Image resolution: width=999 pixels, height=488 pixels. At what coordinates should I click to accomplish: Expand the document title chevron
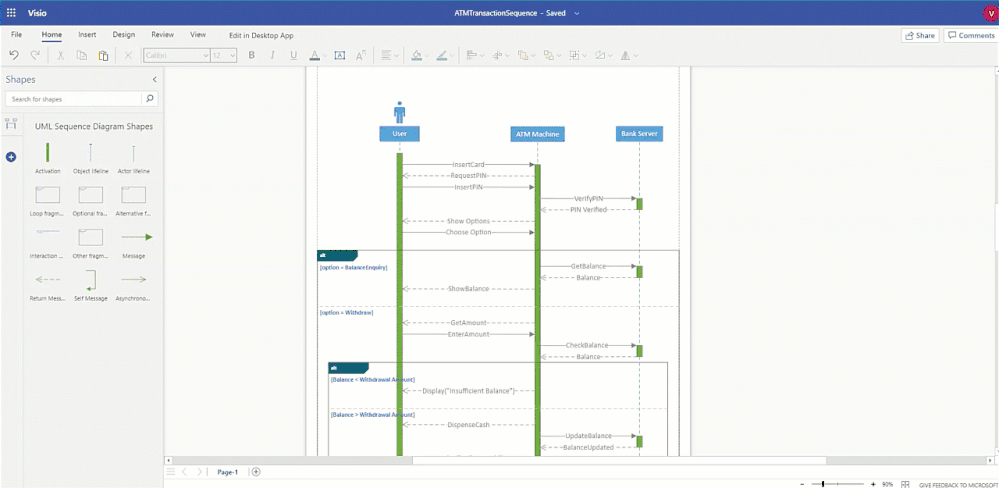(x=577, y=13)
